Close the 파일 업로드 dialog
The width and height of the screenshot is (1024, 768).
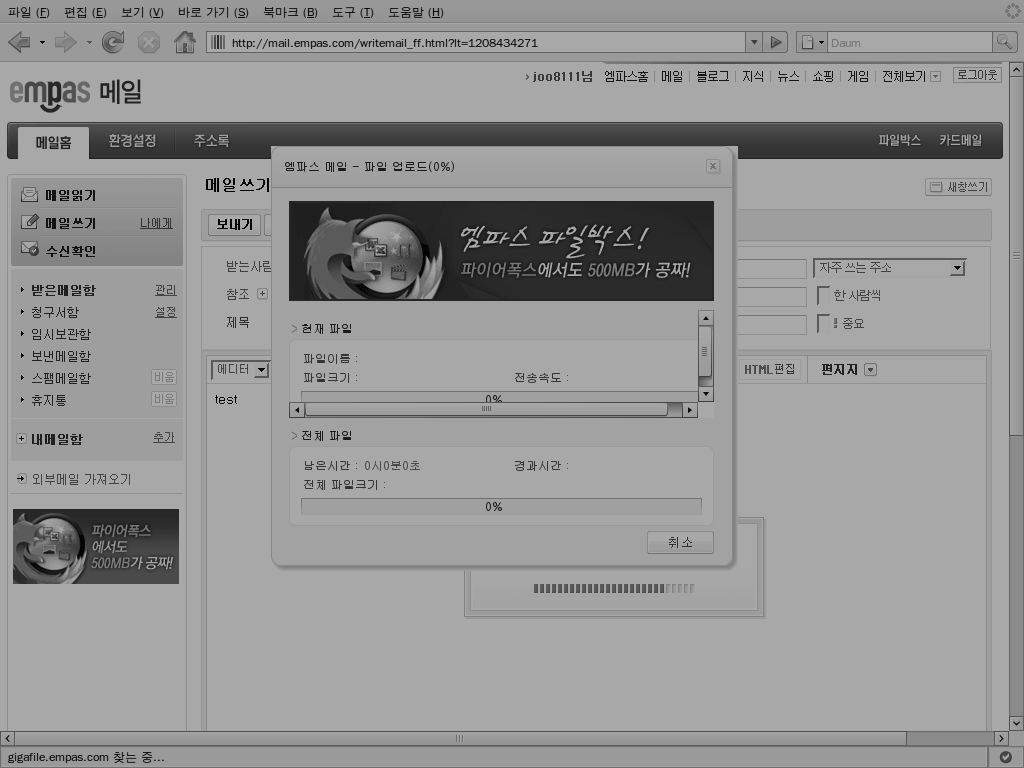(712, 166)
